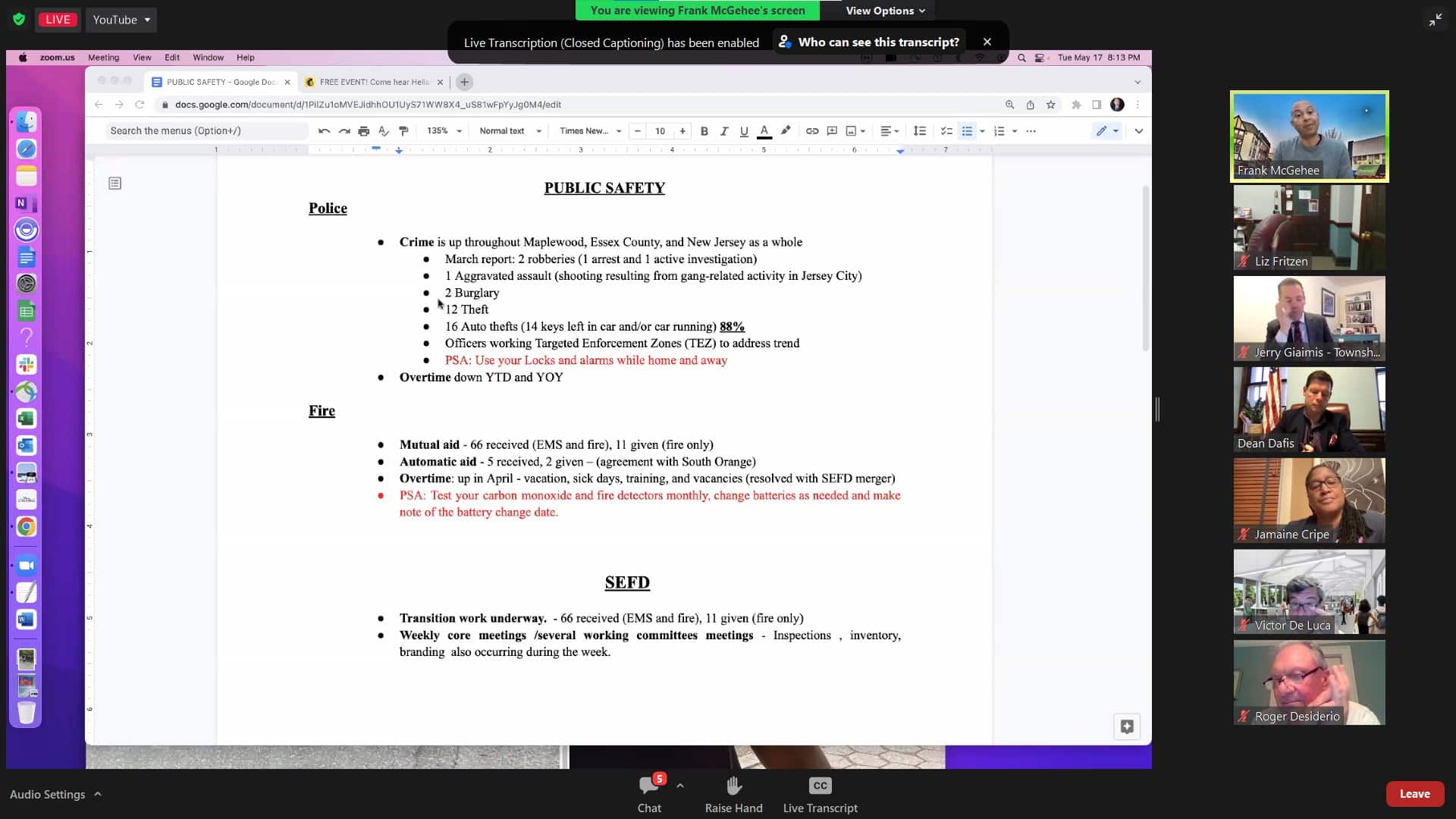The height and width of the screenshot is (819, 1456).
Task: Select Frank McGehee video thumbnail
Action: pos(1309,136)
